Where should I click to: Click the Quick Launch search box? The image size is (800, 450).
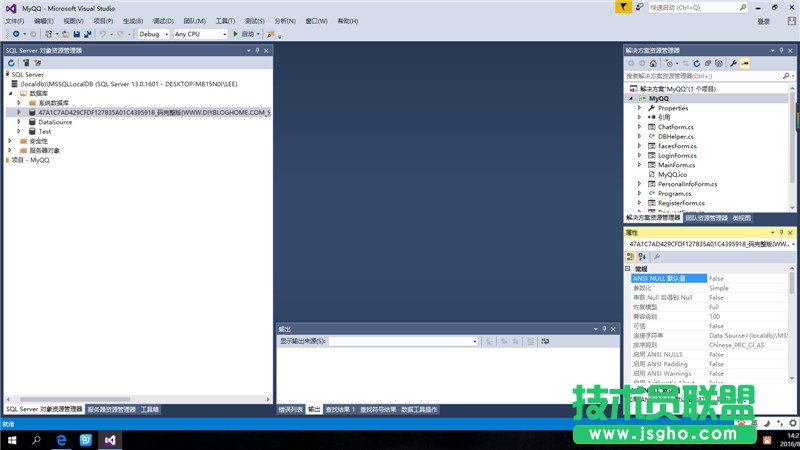click(x=698, y=8)
